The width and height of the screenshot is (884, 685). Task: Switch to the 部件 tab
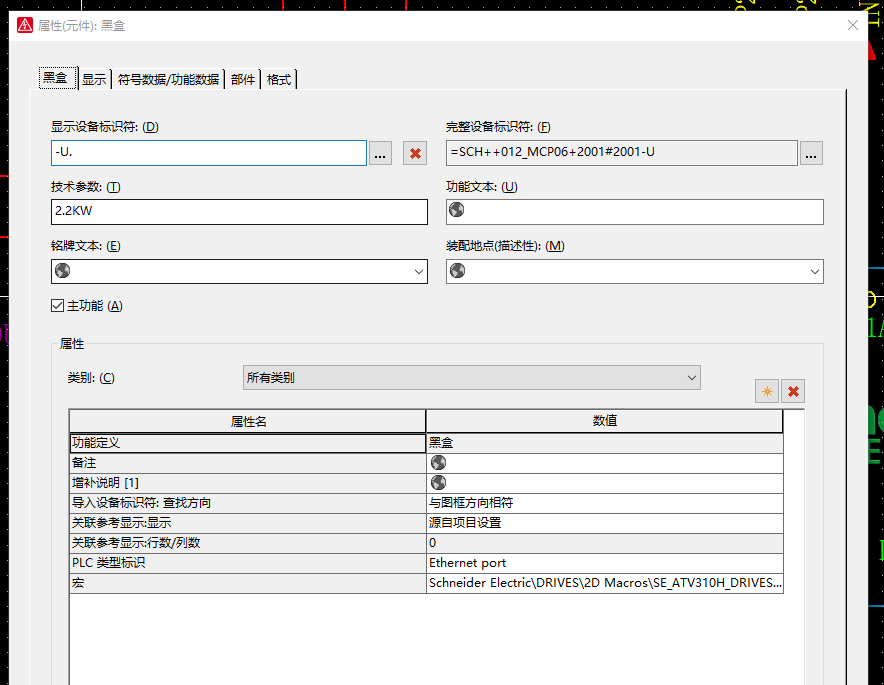(x=243, y=79)
